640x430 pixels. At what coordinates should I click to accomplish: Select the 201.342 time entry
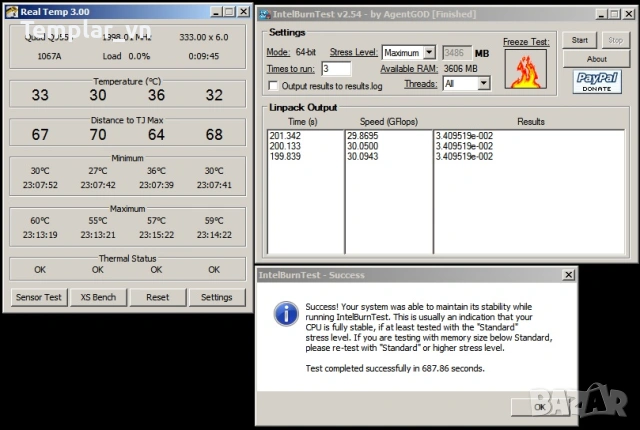[x=285, y=135]
